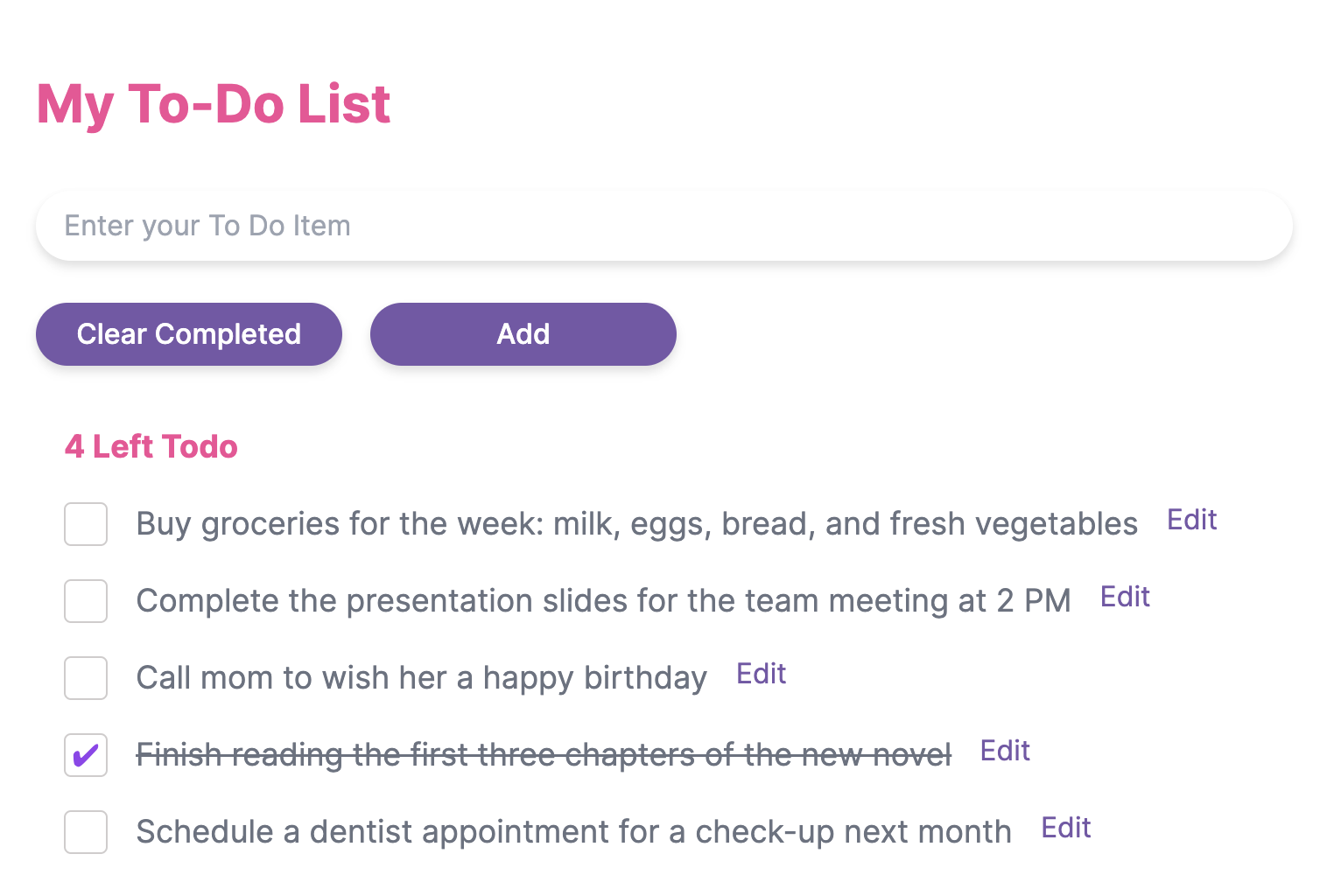Image resolution: width=1327 pixels, height=896 pixels.
Task: Click the Add button
Action: [x=523, y=334]
